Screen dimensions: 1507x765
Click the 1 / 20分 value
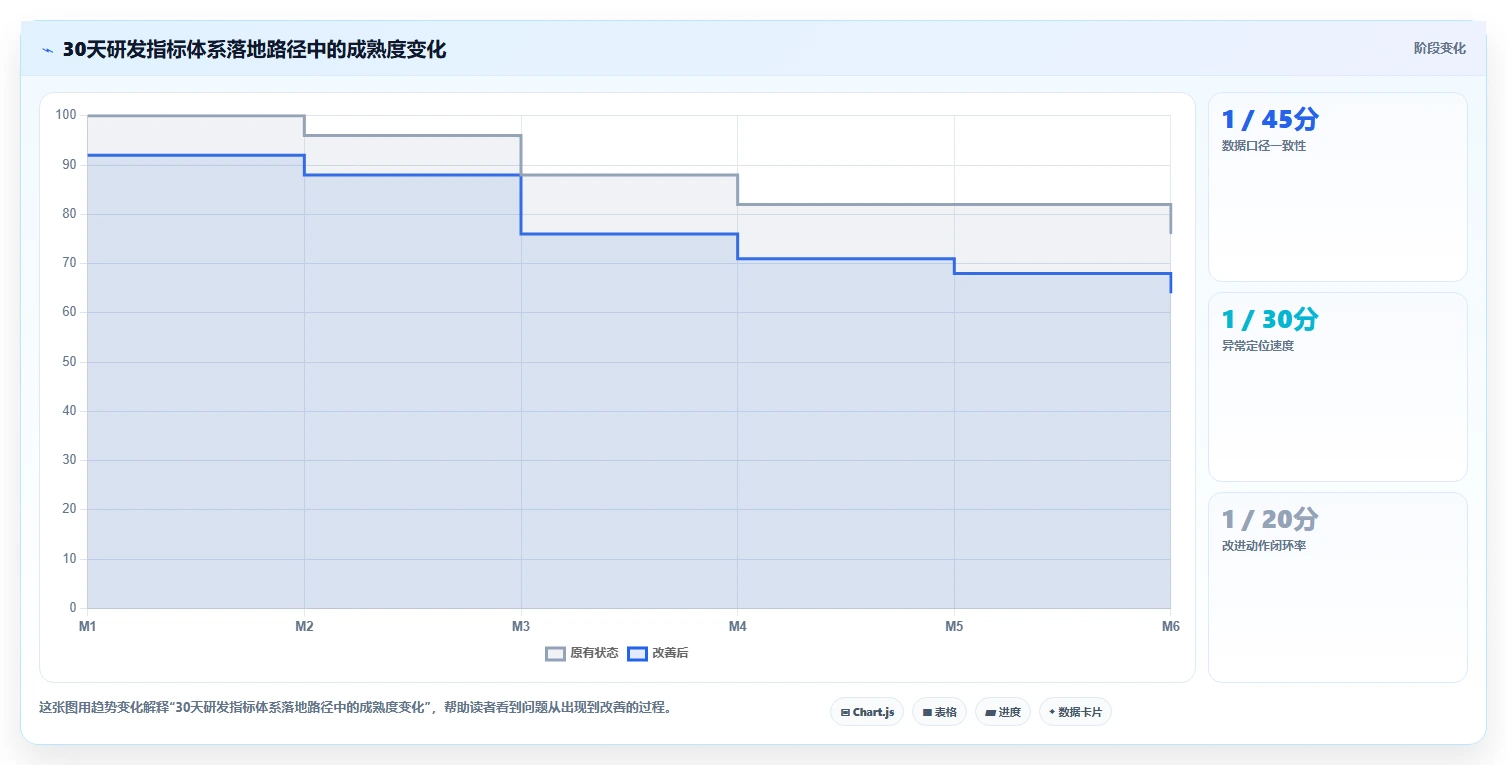pyautogui.click(x=1270, y=520)
